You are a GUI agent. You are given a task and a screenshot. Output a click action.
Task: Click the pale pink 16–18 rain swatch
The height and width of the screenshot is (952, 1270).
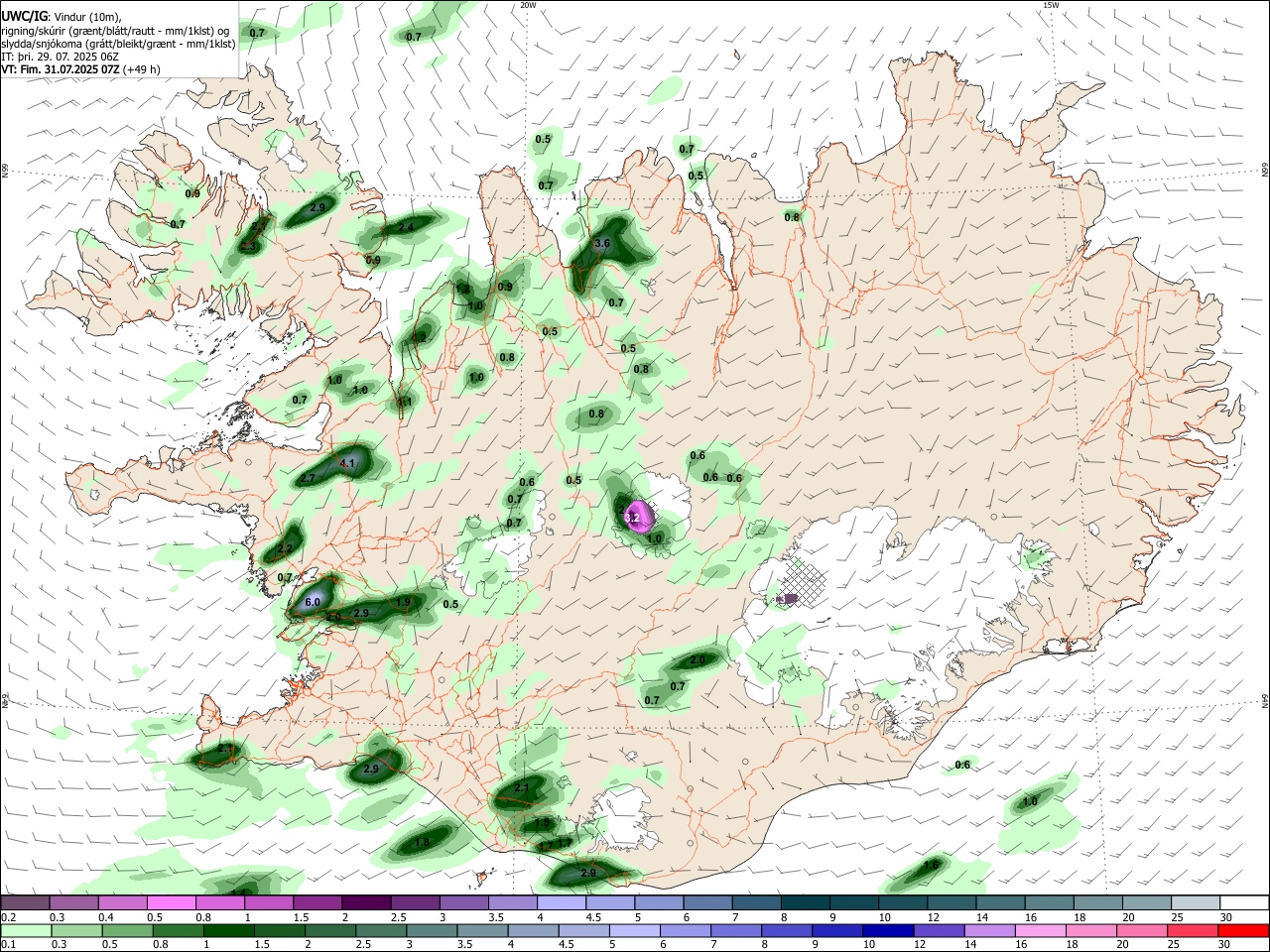coord(1041,930)
